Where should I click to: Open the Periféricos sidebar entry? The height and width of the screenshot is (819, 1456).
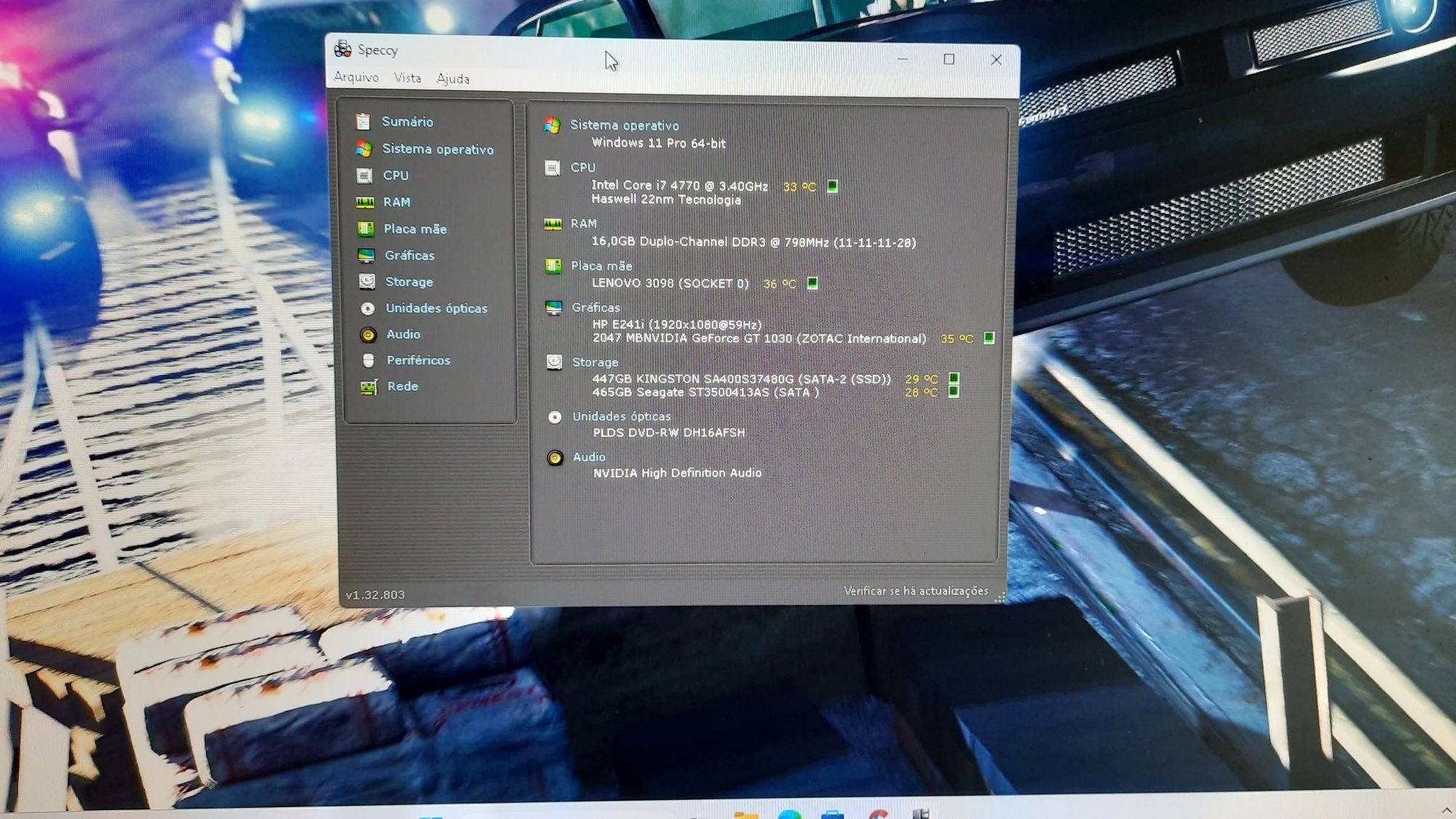coord(418,360)
